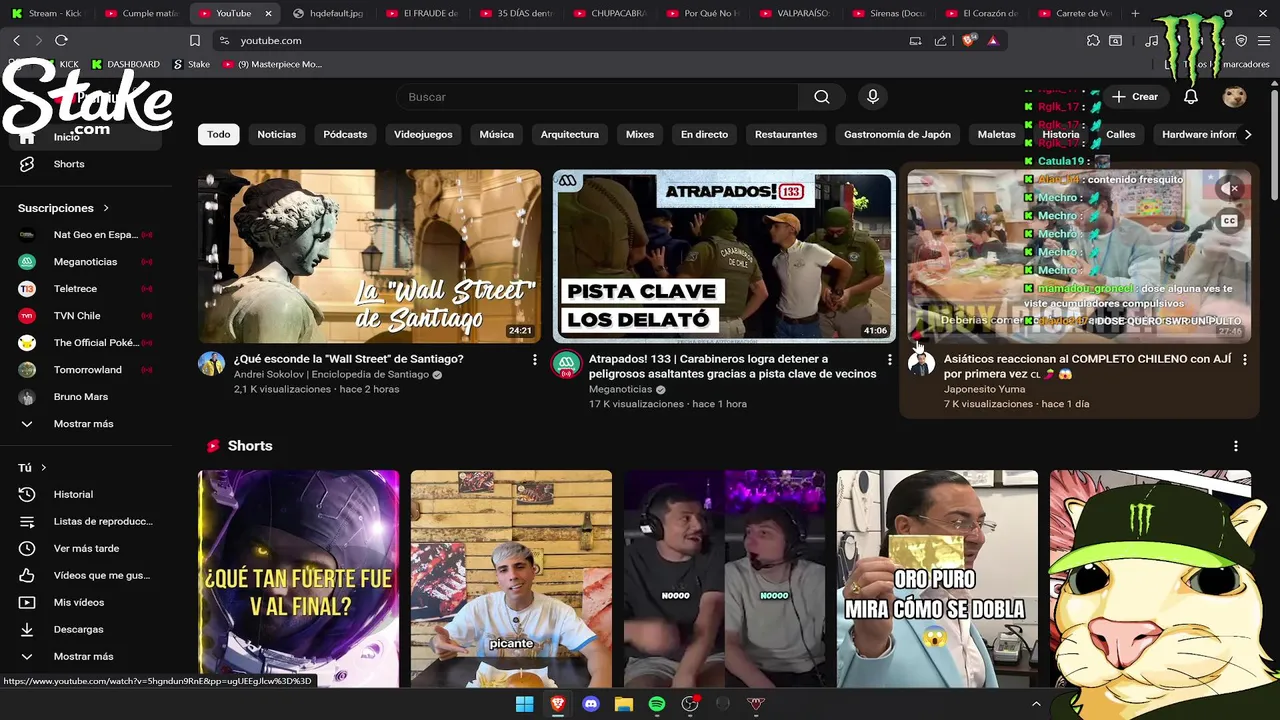Viewport: 1280px width, 720px height.
Task: Open the ¿Qué tan fuerte fue V short
Action: tap(298, 579)
